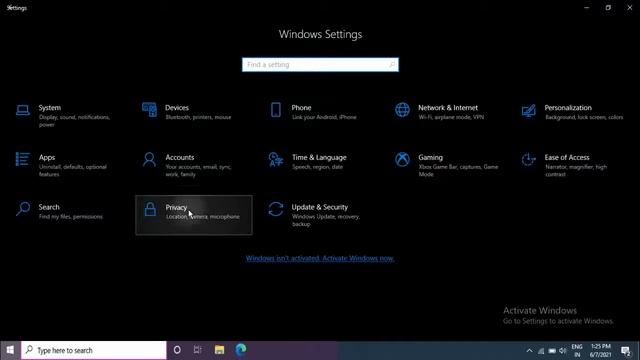640x360 pixels.
Task: Click 'Link your Android, iPhone' description
Action: 324,117
